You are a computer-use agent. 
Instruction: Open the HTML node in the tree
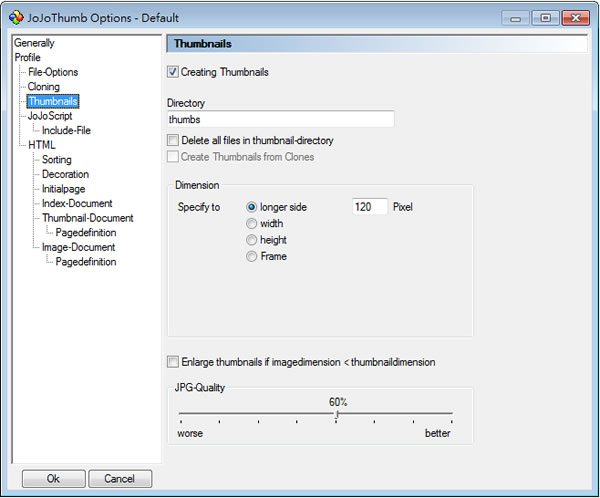click(42, 145)
